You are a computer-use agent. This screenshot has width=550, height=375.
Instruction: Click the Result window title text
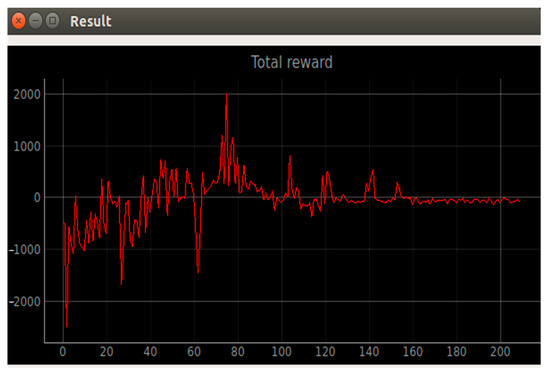91,21
